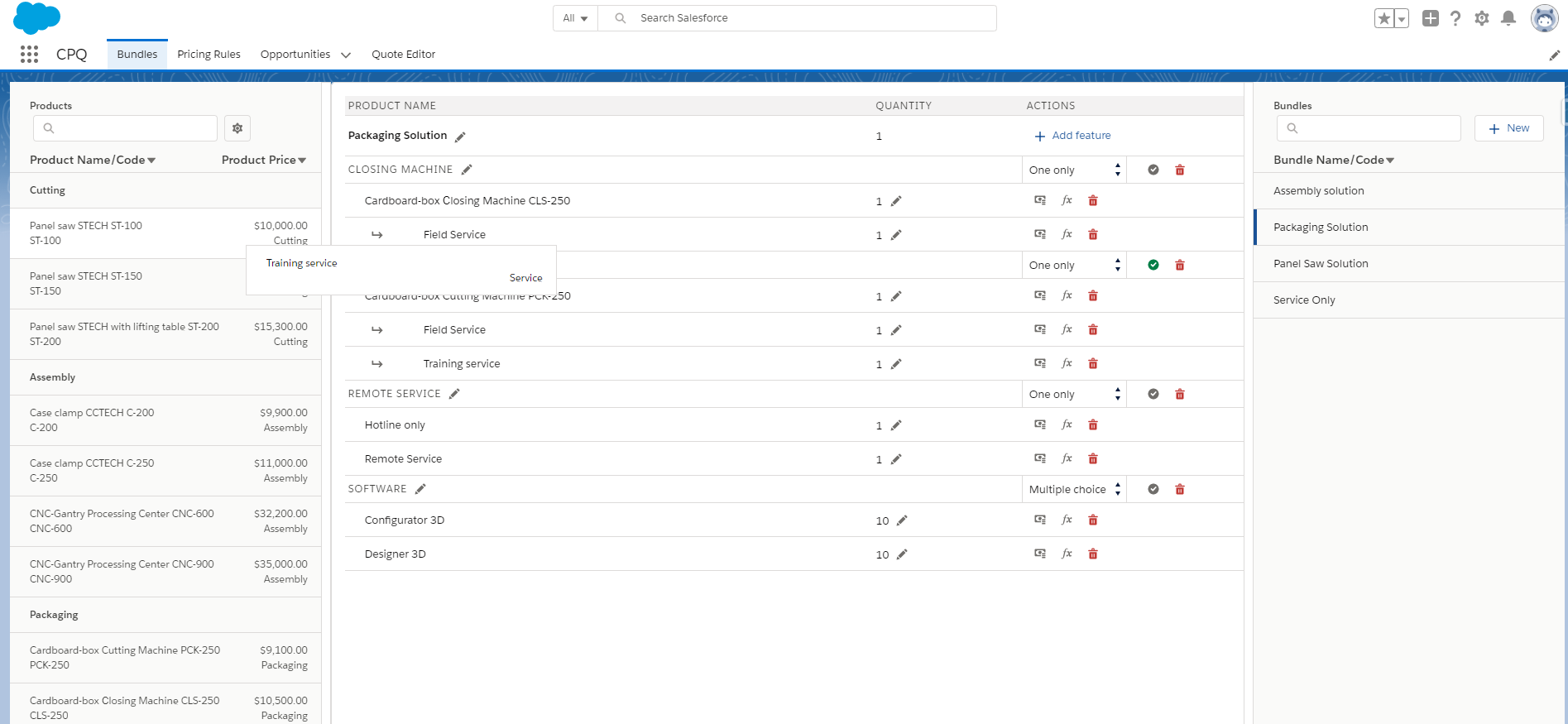Edit the SOFTWARE feature name
The height and width of the screenshot is (724, 1568).
coord(420,489)
